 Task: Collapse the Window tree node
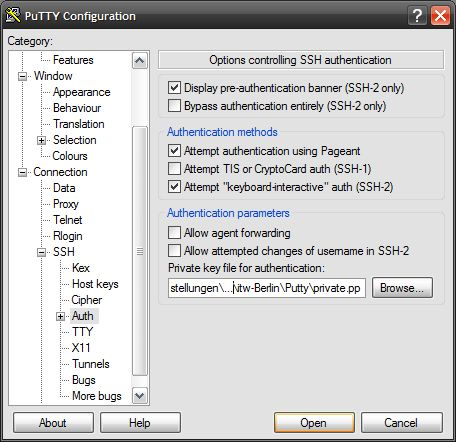click(22, 76)
